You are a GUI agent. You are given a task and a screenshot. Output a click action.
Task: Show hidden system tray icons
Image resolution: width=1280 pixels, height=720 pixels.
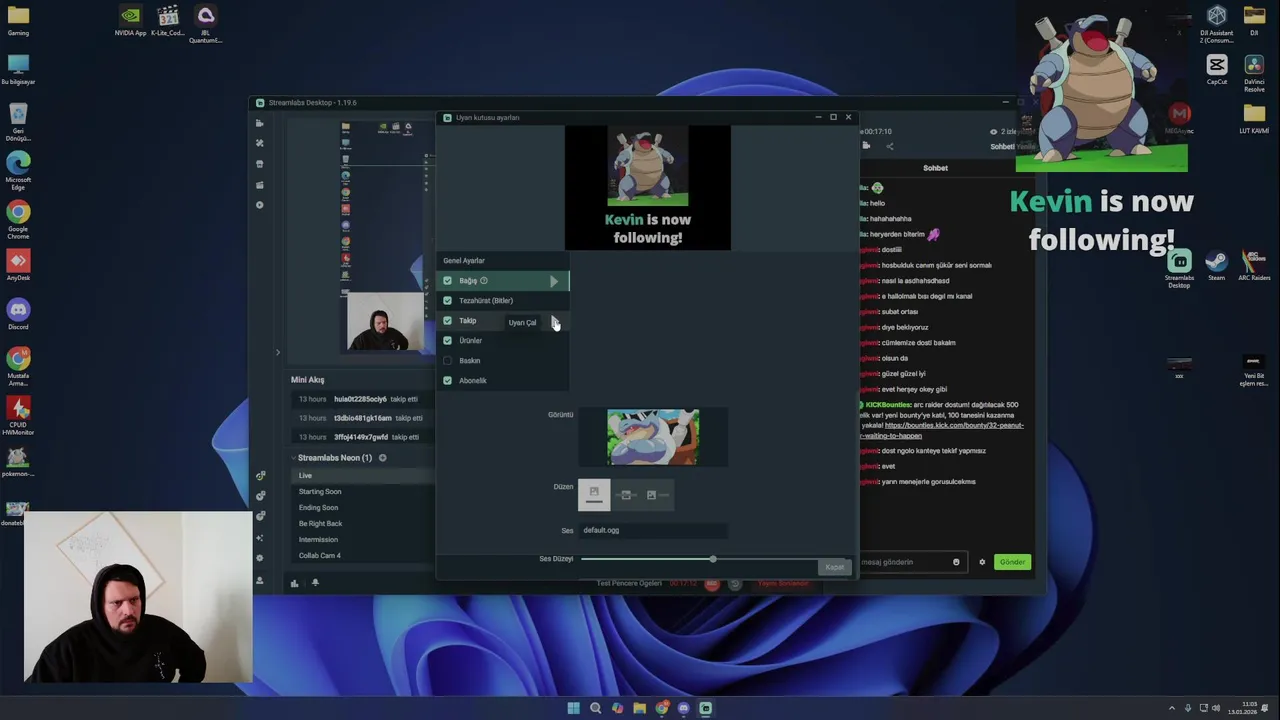(1172, 708)
